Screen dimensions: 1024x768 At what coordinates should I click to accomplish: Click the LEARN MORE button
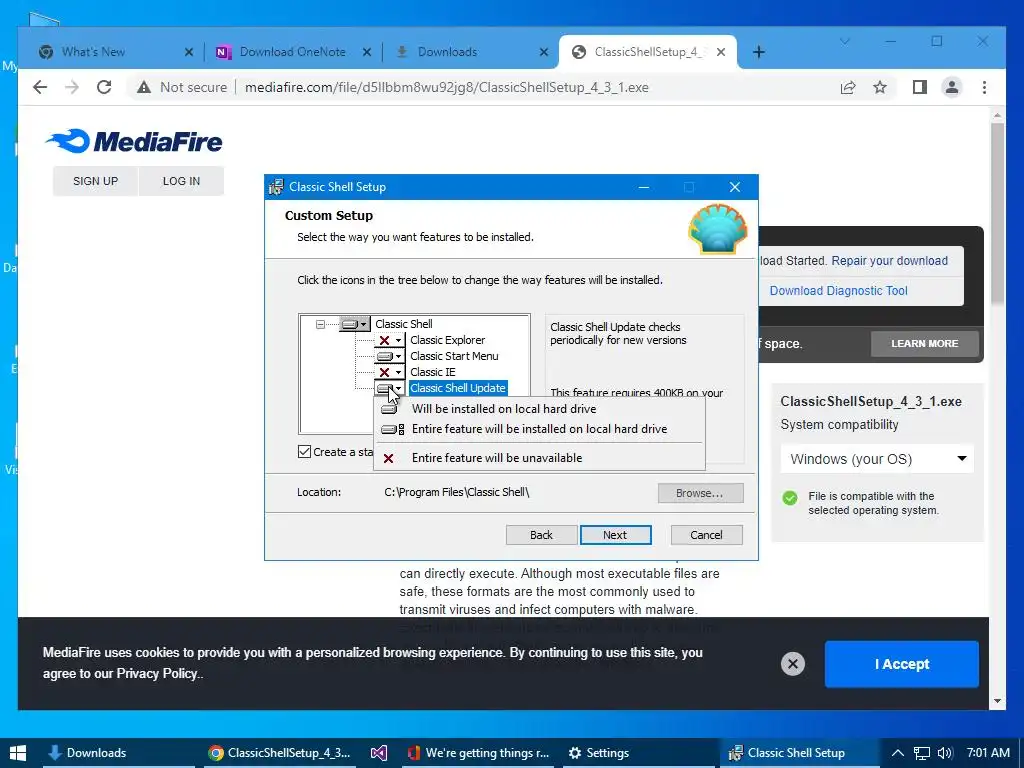pos(925,344)
